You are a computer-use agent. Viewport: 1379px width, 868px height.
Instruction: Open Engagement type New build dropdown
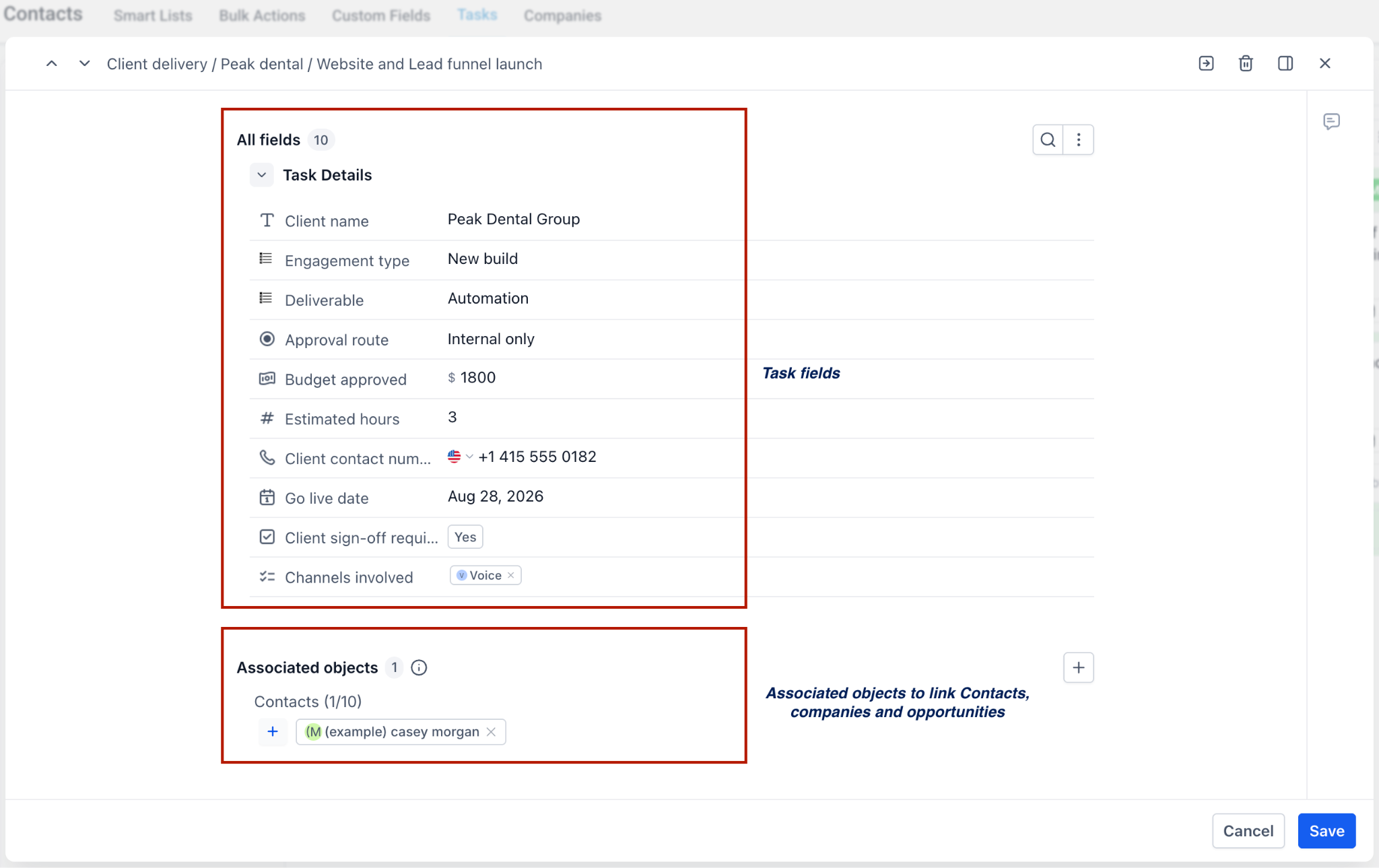point(483,259)
